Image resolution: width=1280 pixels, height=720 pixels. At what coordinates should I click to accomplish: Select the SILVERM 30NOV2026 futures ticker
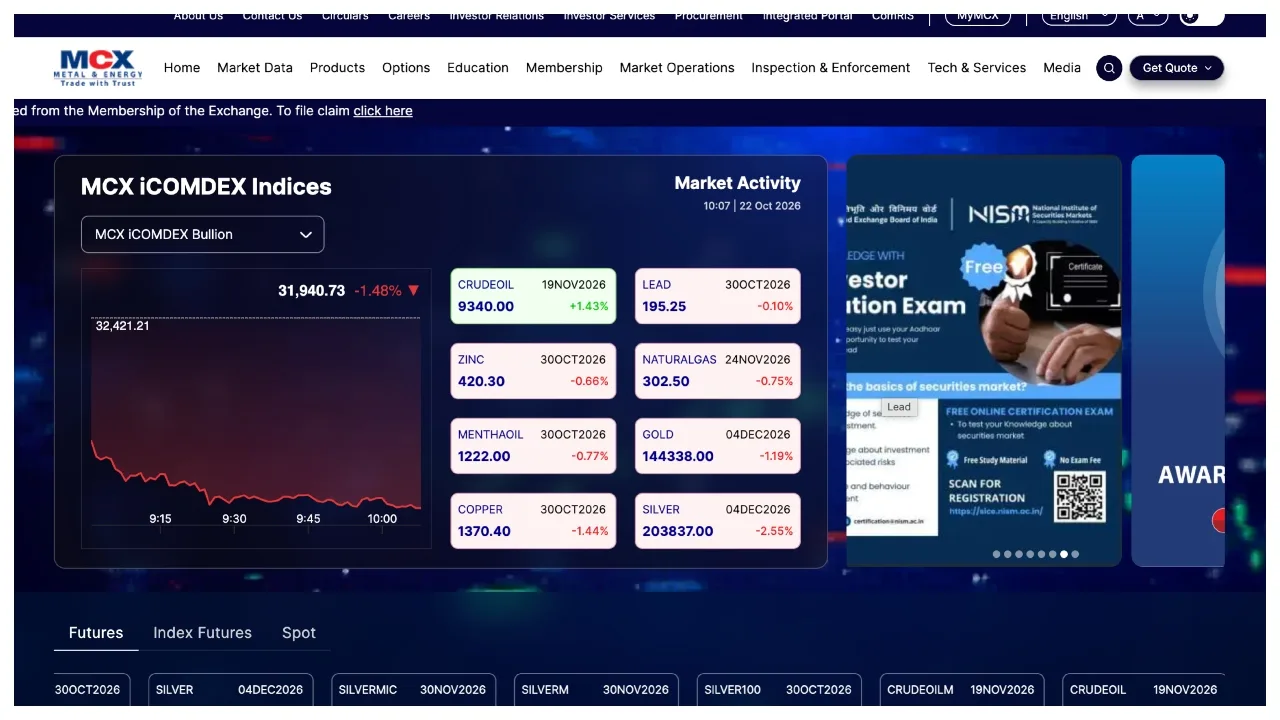tap(596, 690)
